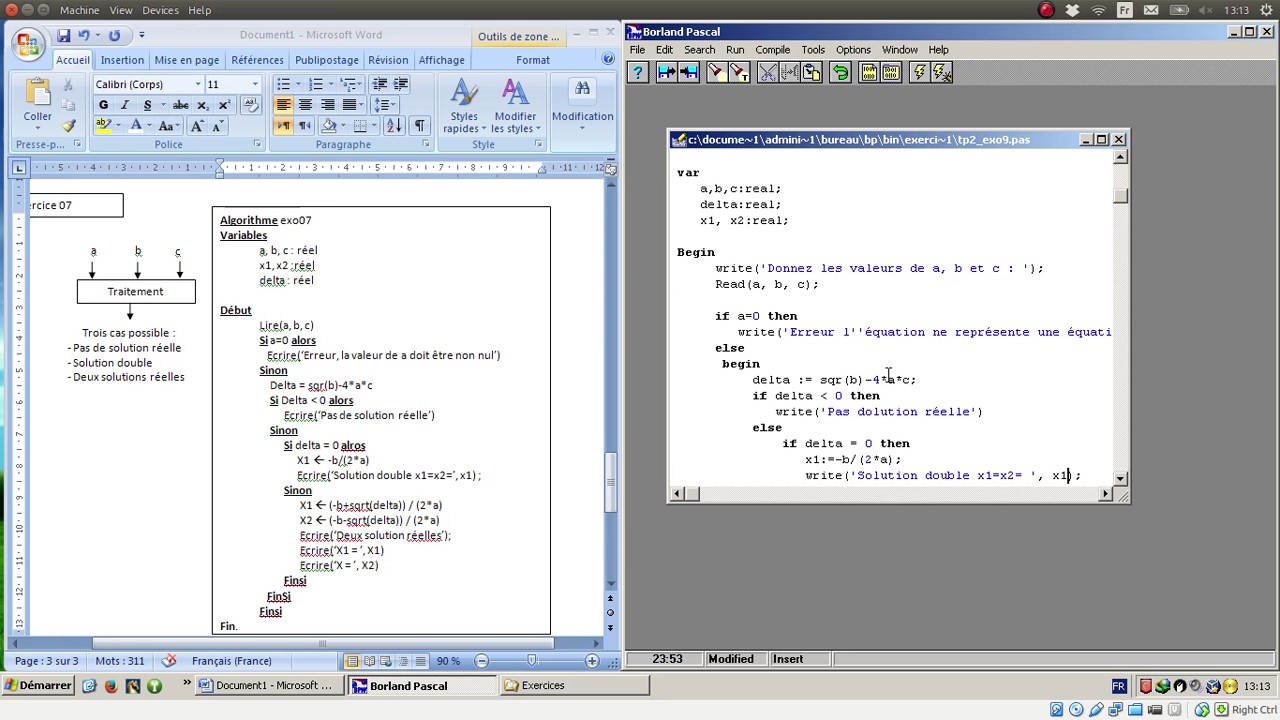Screen dimensions: 1280x720
Task: Toggle italic formatting in Word
Action: click(x=125, y=105)
